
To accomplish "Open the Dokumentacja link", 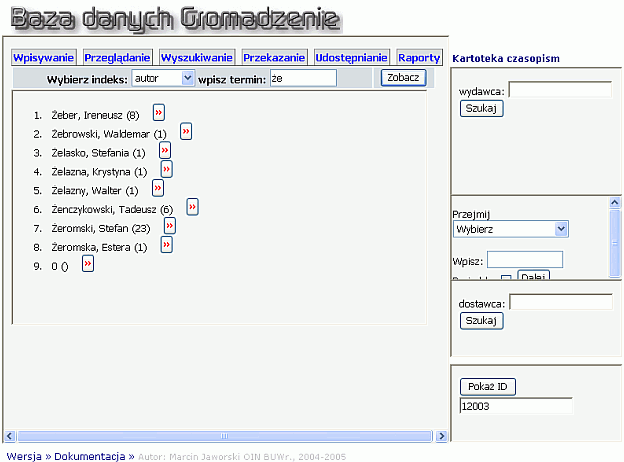I will point(90,456).
